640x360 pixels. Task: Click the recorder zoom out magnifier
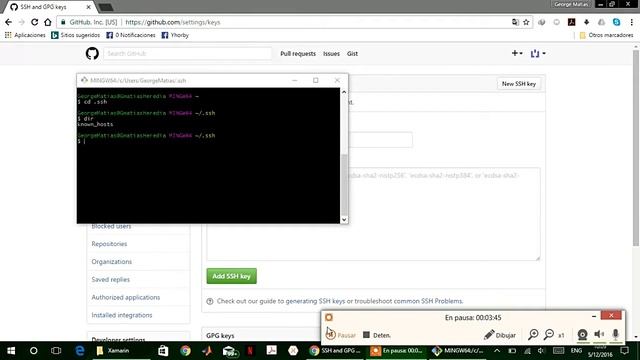pos(549,335)
